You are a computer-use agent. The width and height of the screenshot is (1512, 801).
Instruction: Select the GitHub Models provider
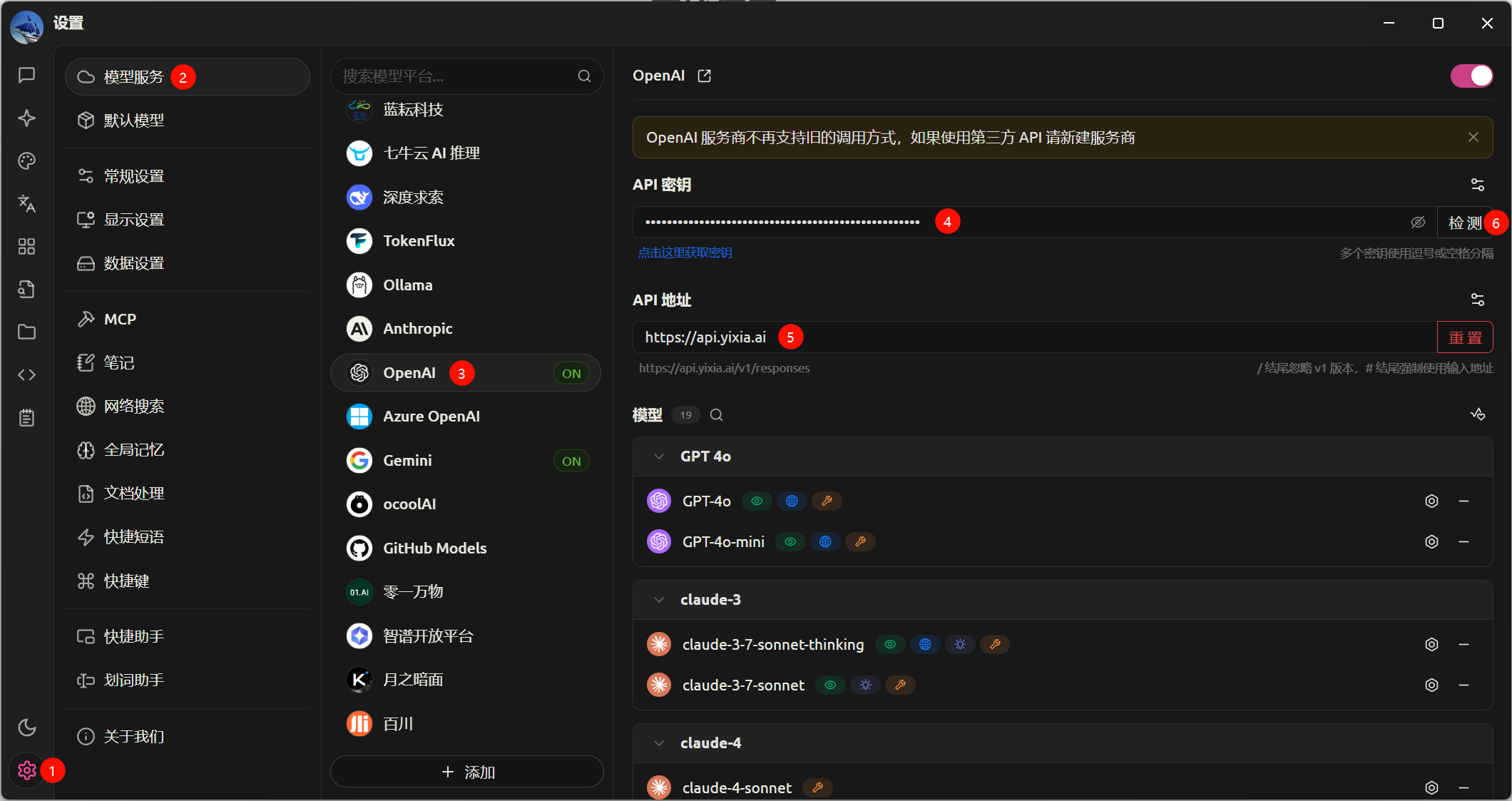click(466, 549)
